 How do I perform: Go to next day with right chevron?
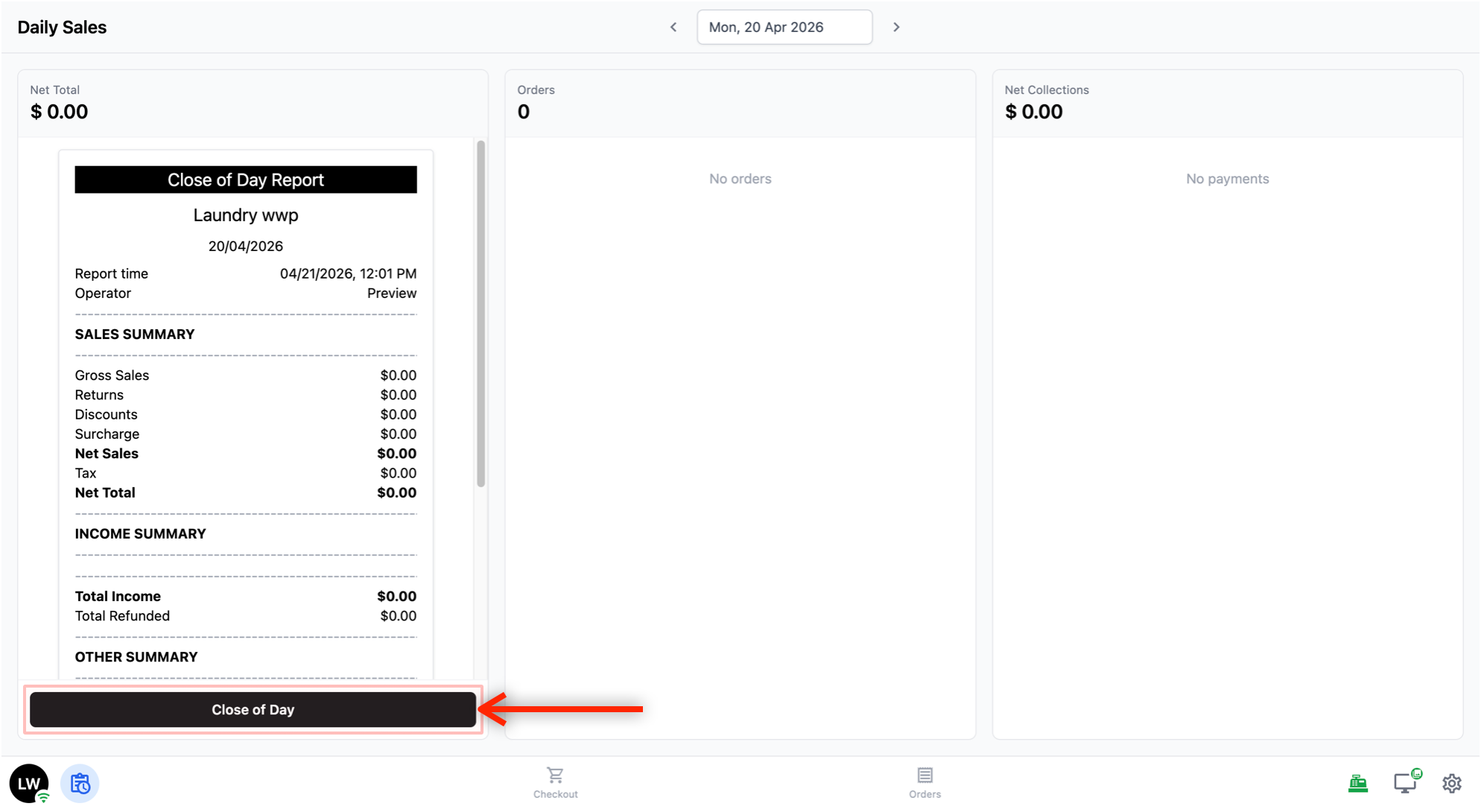[x=896, y=28]
